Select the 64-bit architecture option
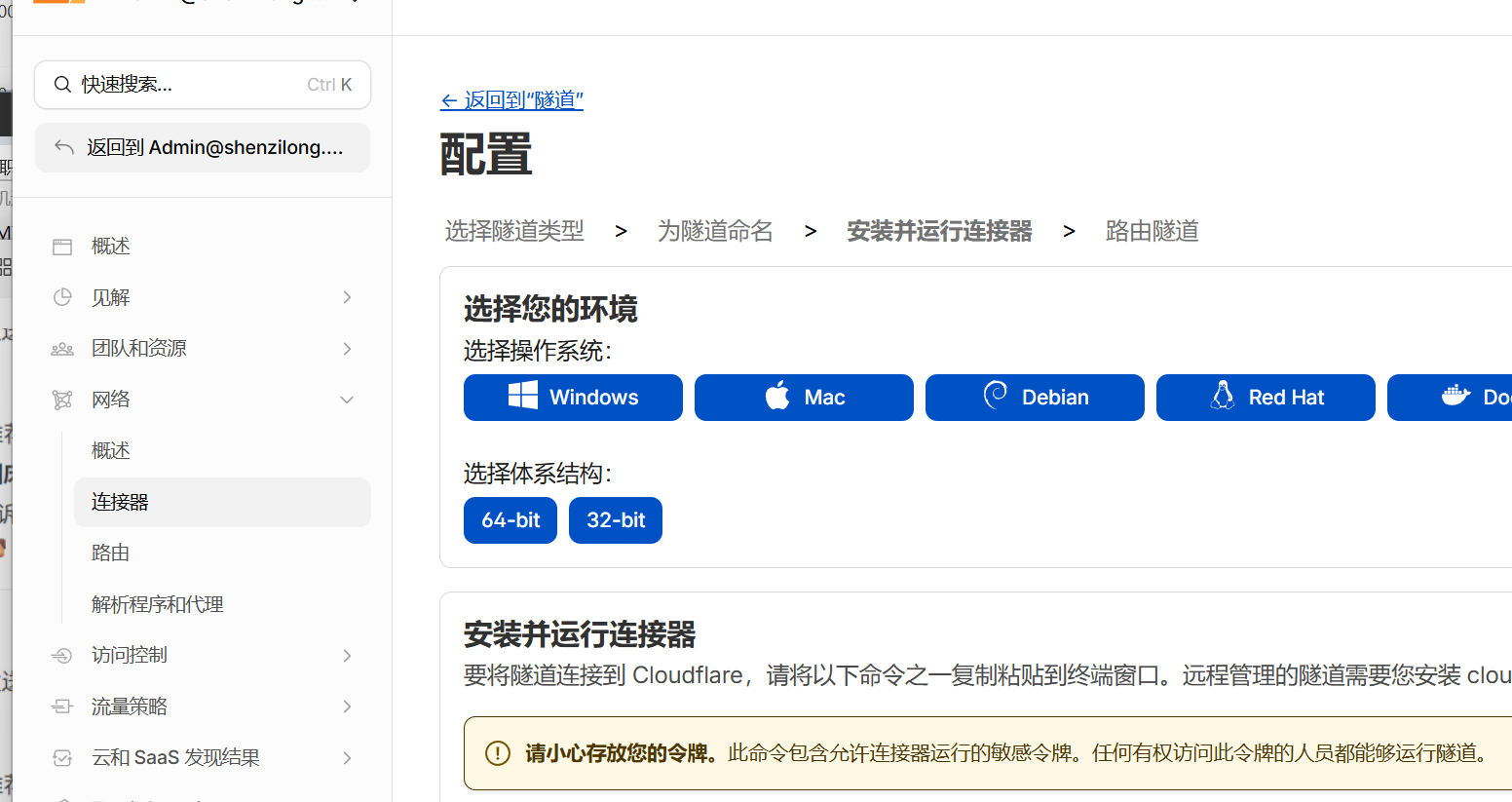The image size is (1512, 802). pos(510,520)
